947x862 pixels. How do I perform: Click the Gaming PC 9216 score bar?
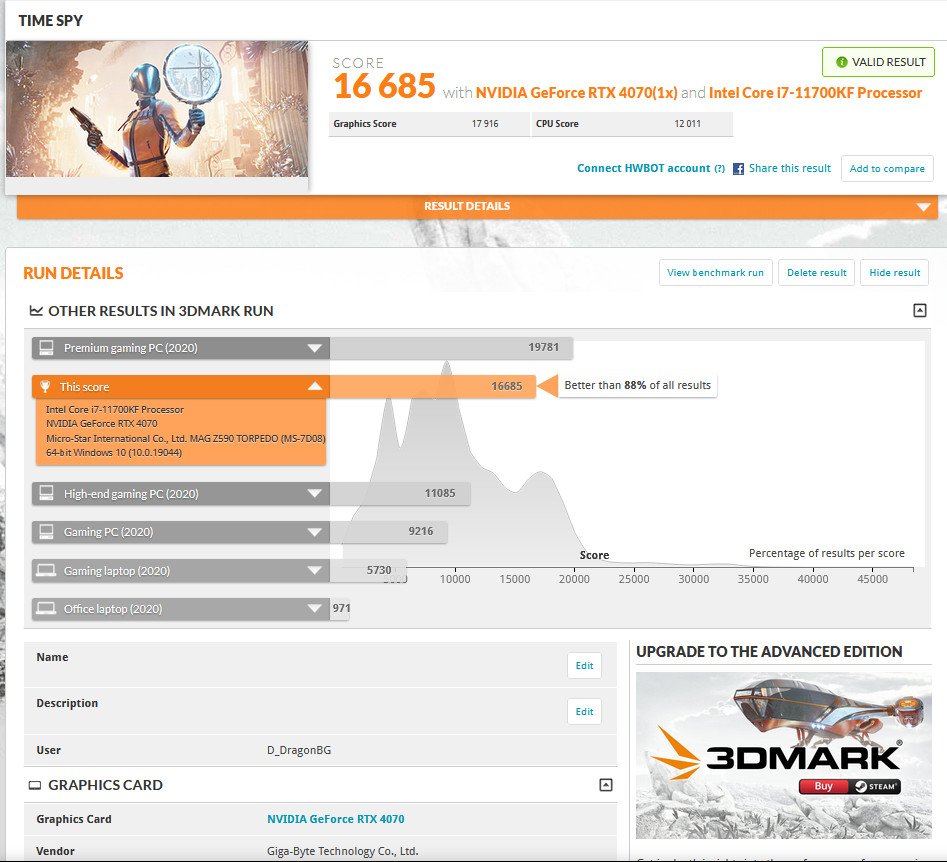pos(388,532)
